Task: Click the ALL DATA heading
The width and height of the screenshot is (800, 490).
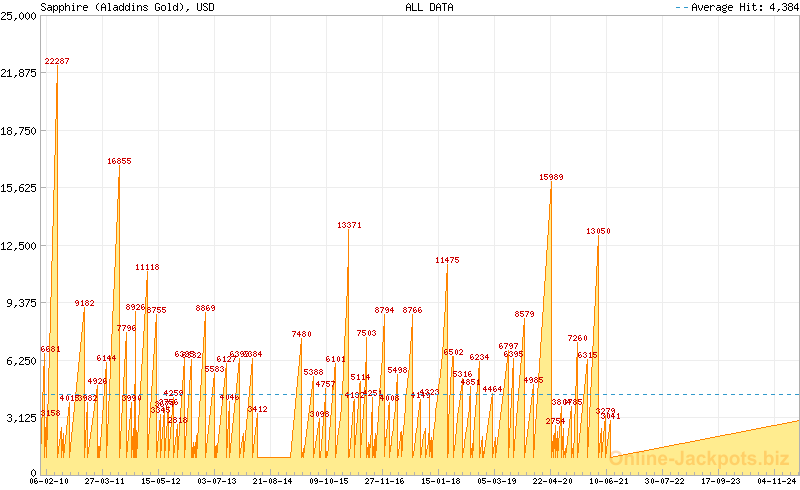Action: point(429,7)
